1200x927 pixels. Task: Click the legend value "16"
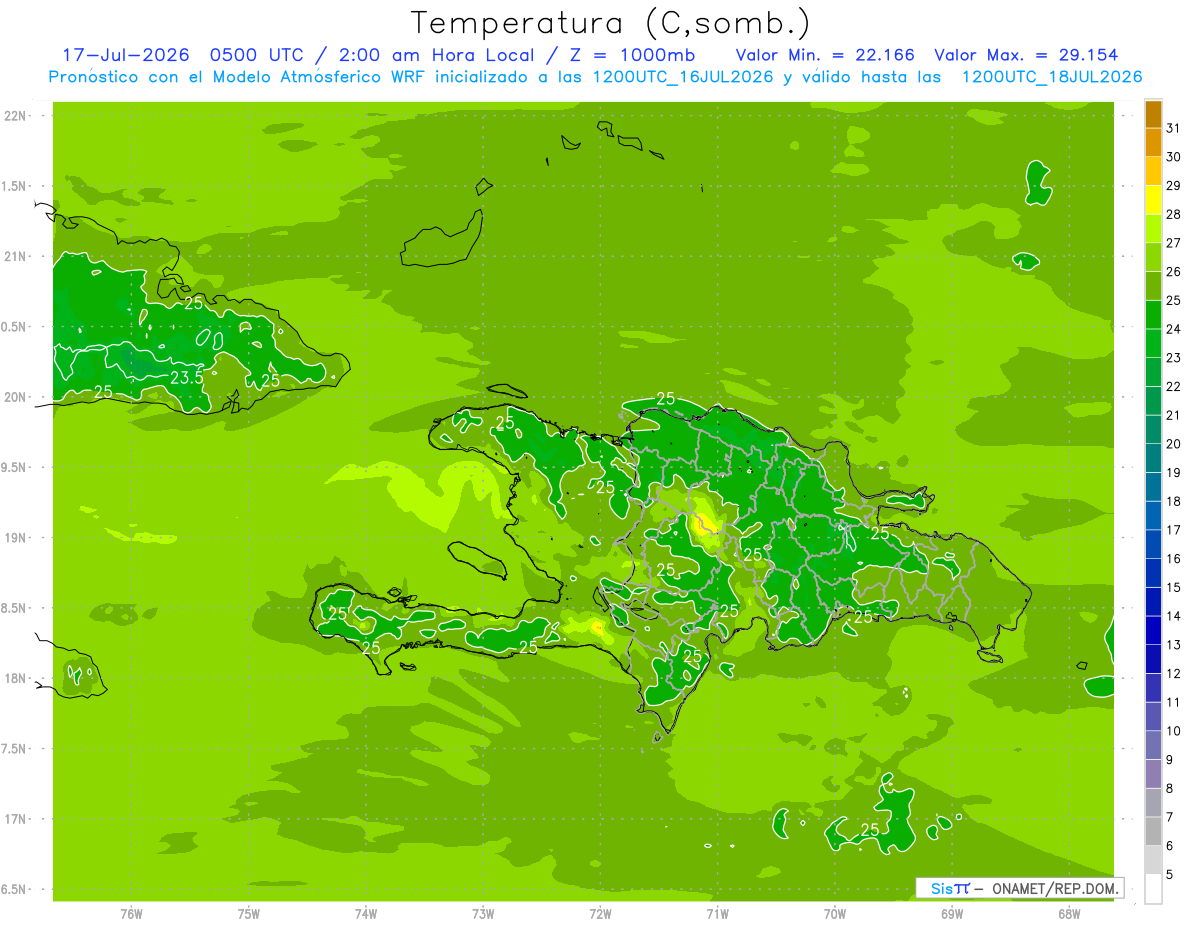(x=1174, y=558)
